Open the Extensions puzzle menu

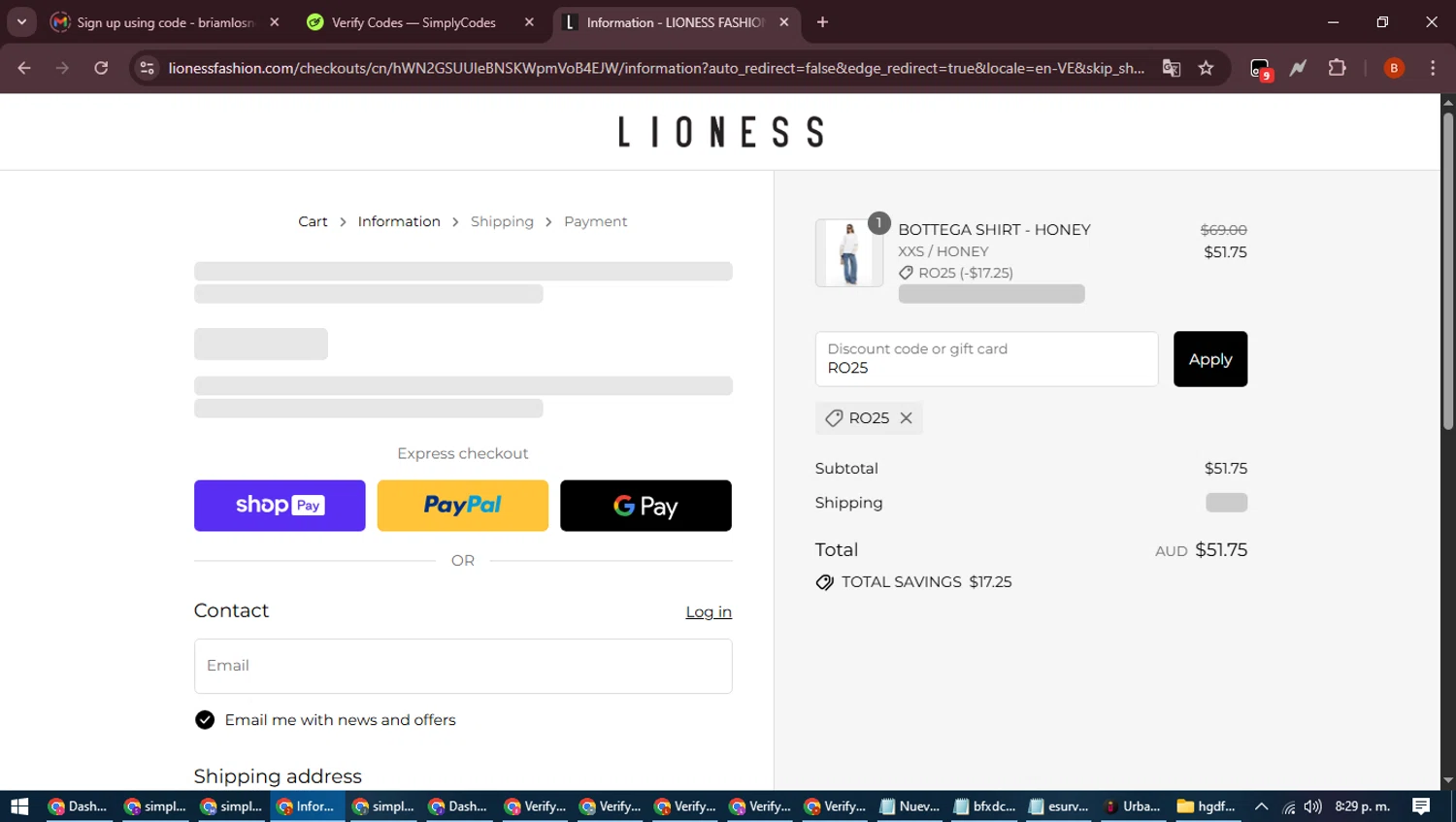1337,68
